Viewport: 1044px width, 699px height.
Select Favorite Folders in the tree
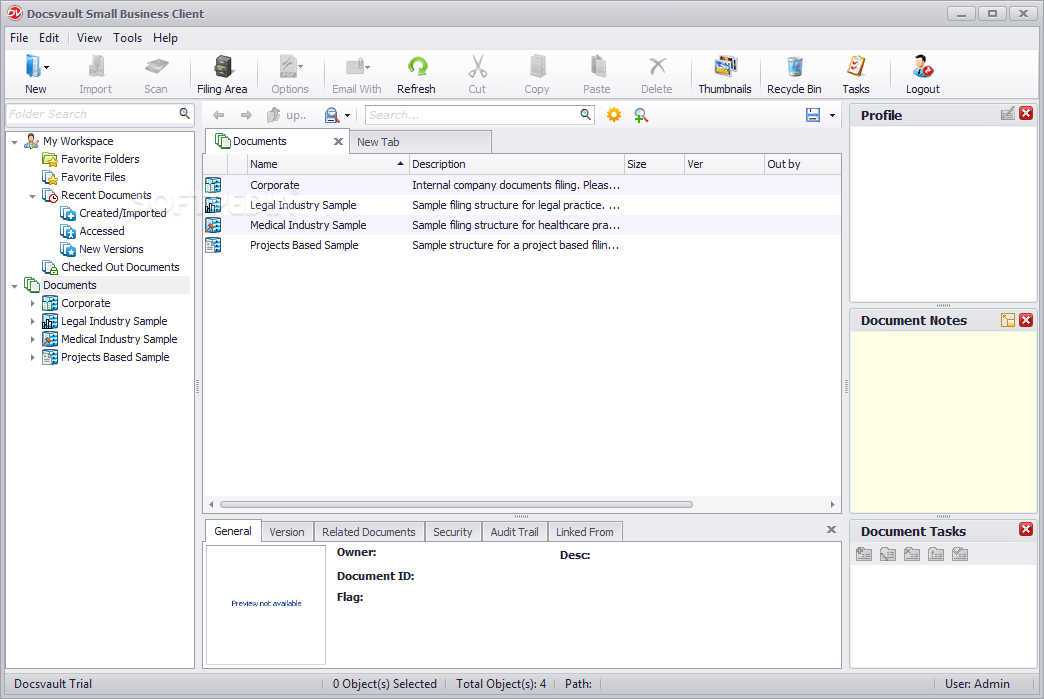pos(100,159)
